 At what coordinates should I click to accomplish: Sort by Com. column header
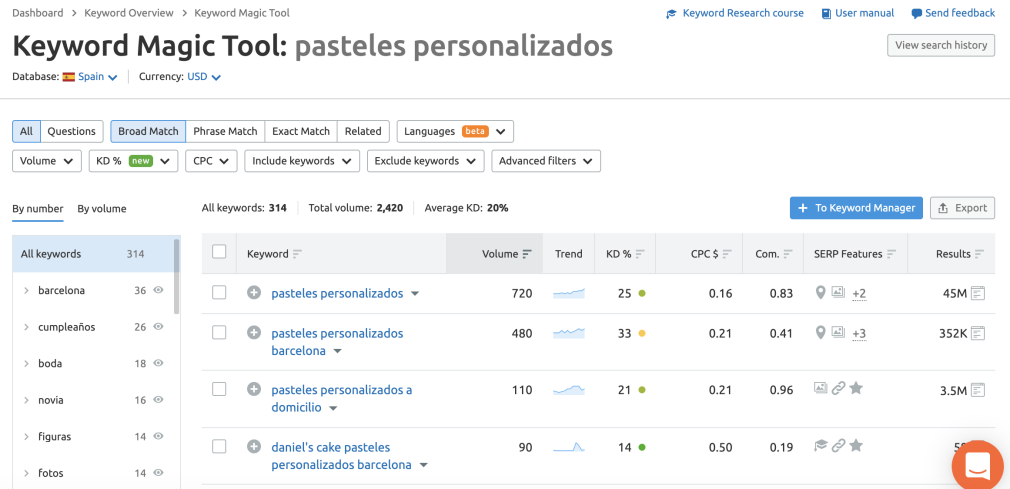click(773, 254)
